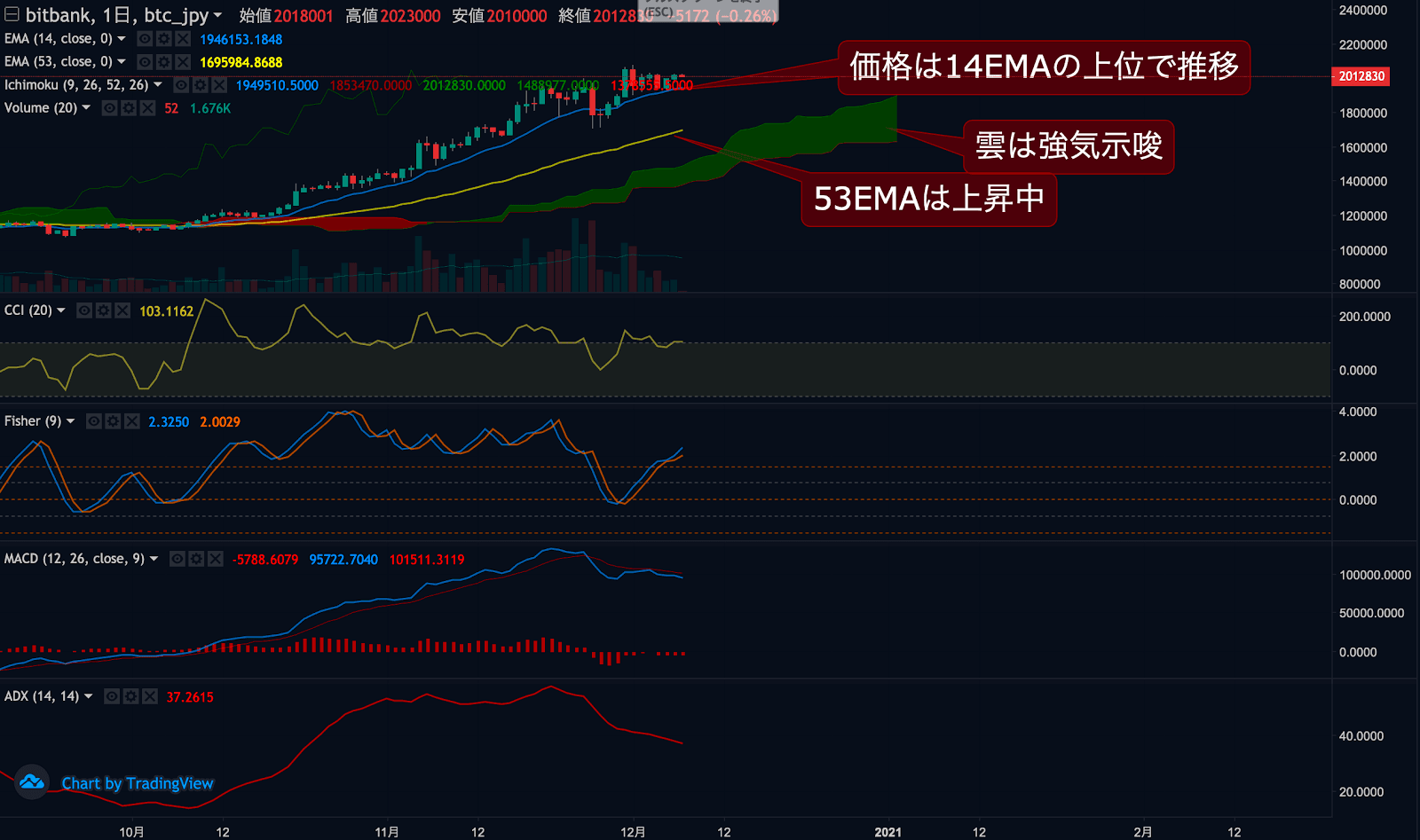The image size is (1420, 840).
Task: Click the 2021 marker on the time axis
Action: [x=887, y=832]
